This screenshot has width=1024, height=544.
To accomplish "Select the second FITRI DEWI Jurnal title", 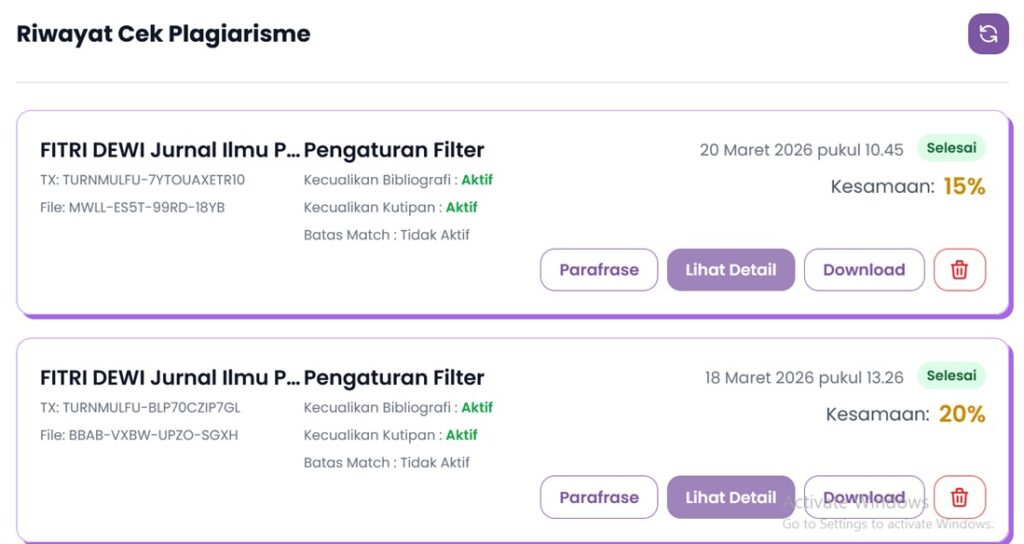I will 169,378.
